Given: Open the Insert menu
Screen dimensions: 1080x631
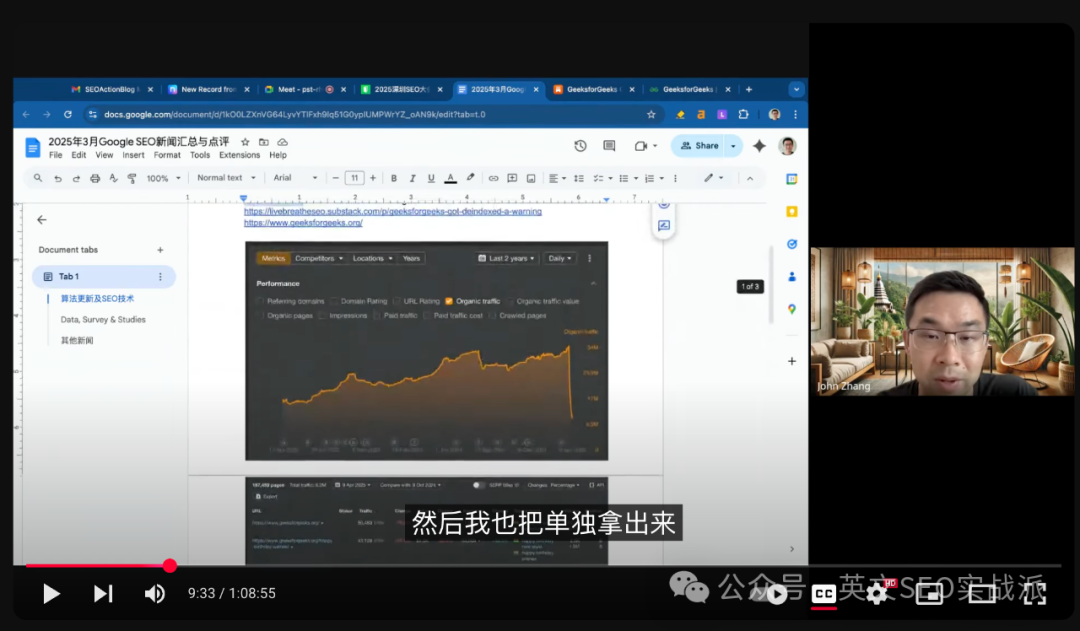Looking at the screenshot, I should point(134,156).
